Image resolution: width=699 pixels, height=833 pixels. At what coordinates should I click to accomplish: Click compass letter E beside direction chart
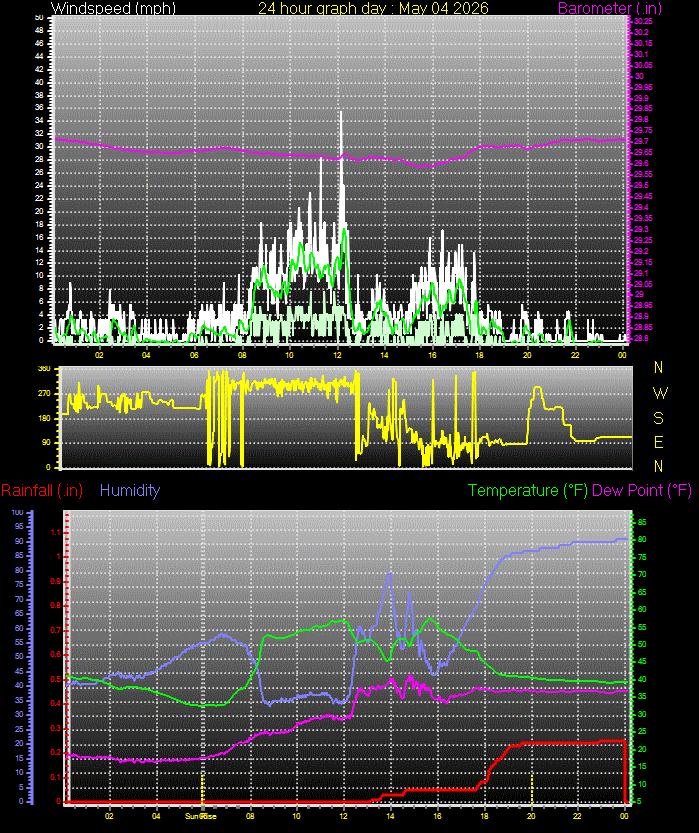point(658,442)
